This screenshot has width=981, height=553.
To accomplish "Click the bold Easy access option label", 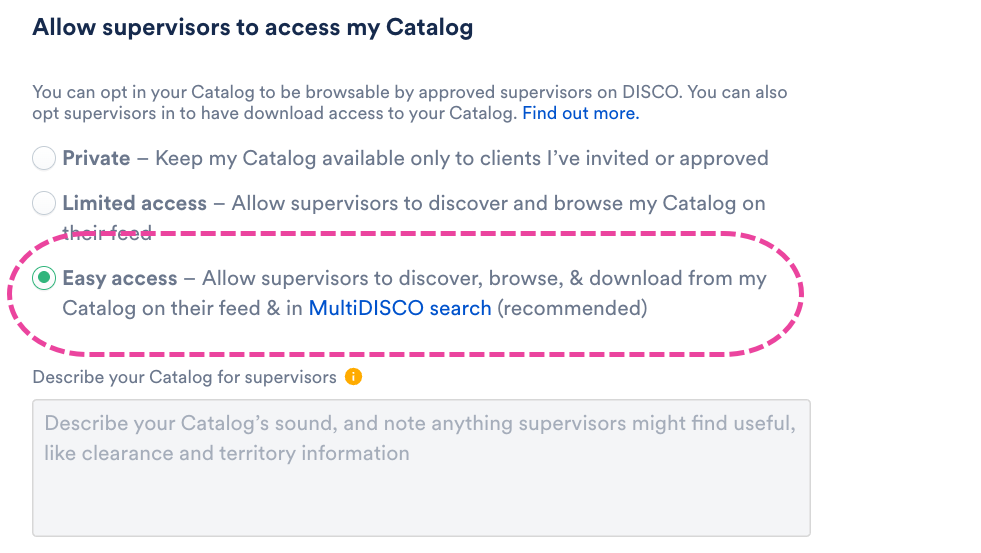I will pyautogui.click(x=120, y=278).
